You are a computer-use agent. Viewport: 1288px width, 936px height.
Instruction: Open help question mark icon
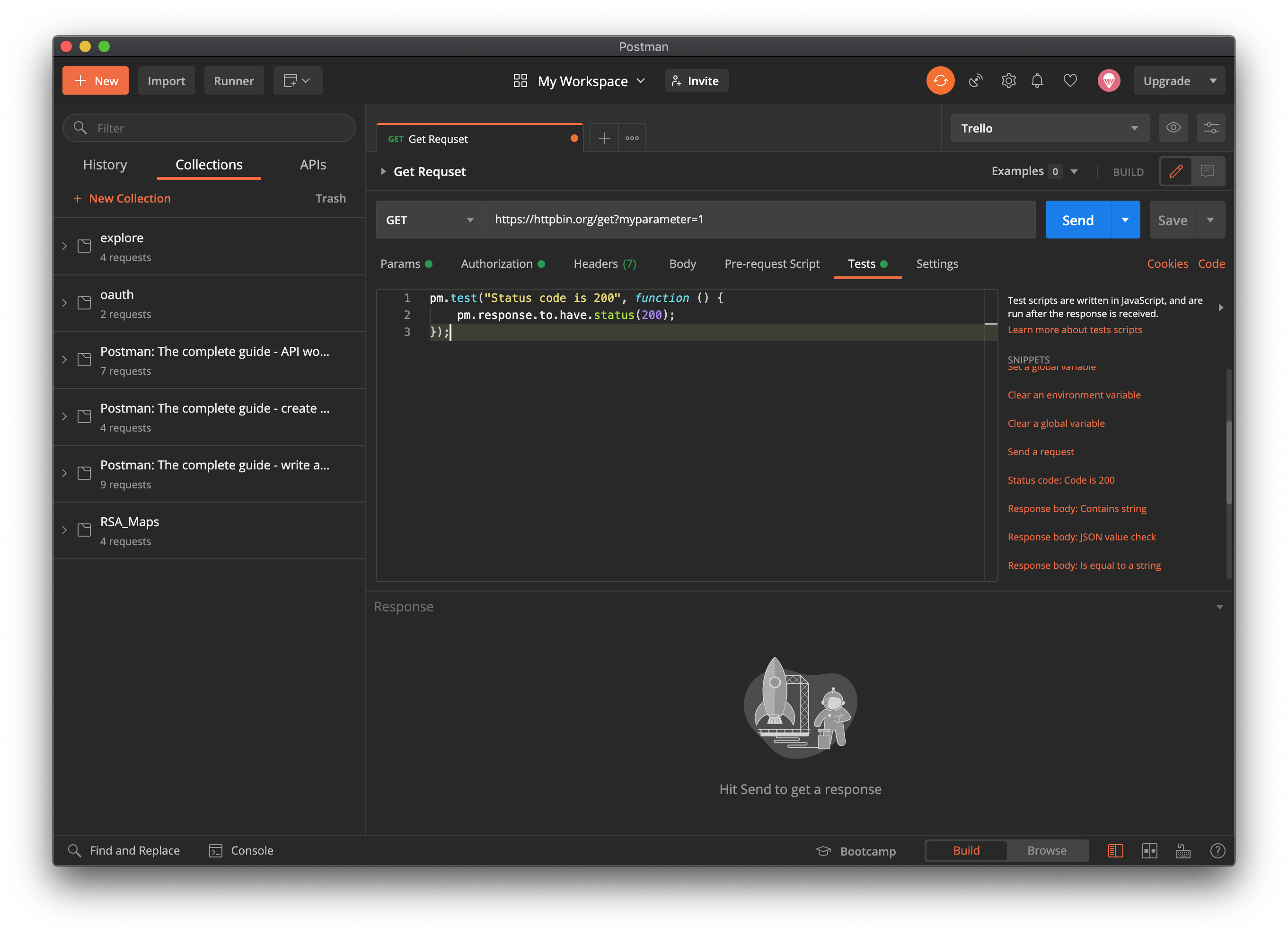pos(1217,850)
